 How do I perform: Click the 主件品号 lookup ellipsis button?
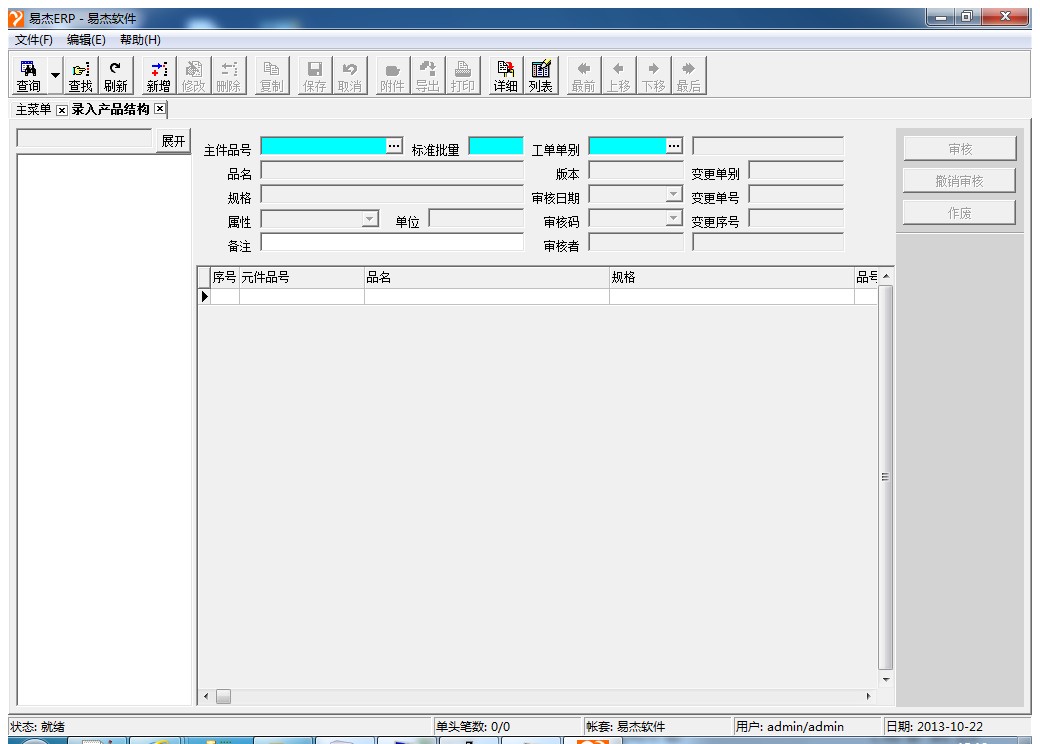[x=393, y=146]
